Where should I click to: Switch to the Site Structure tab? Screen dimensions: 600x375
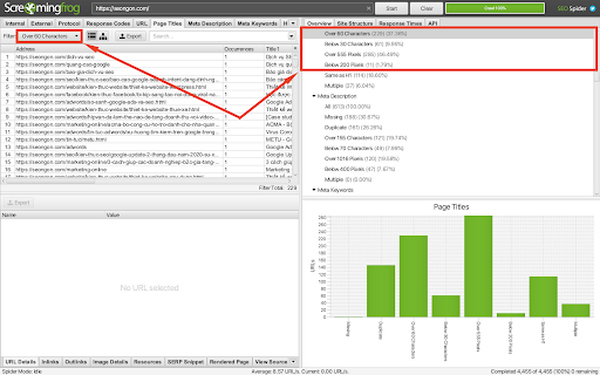click(x=355, y=23)
